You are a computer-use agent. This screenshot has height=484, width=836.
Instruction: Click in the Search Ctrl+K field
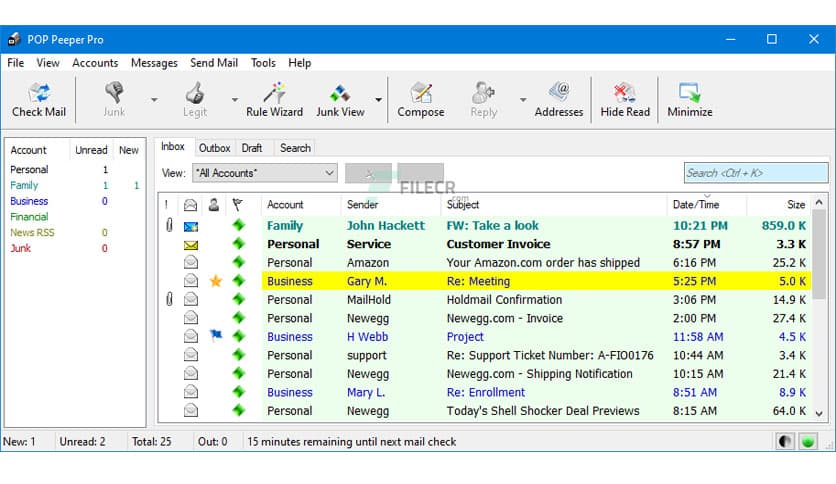pyautogui.click(x=756, y=173)
